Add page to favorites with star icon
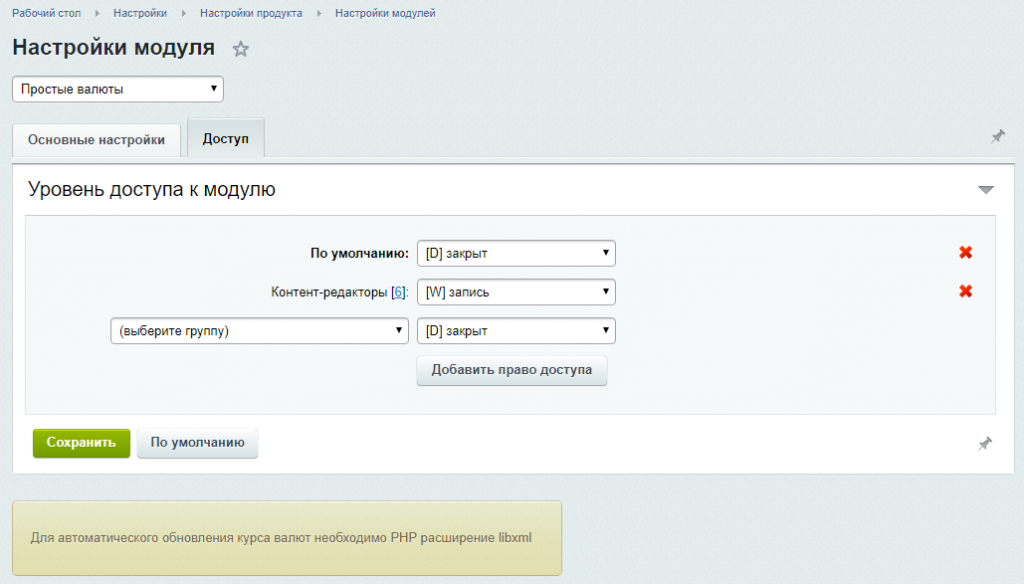The image size is (1024, 584). [x=241, y=49]
